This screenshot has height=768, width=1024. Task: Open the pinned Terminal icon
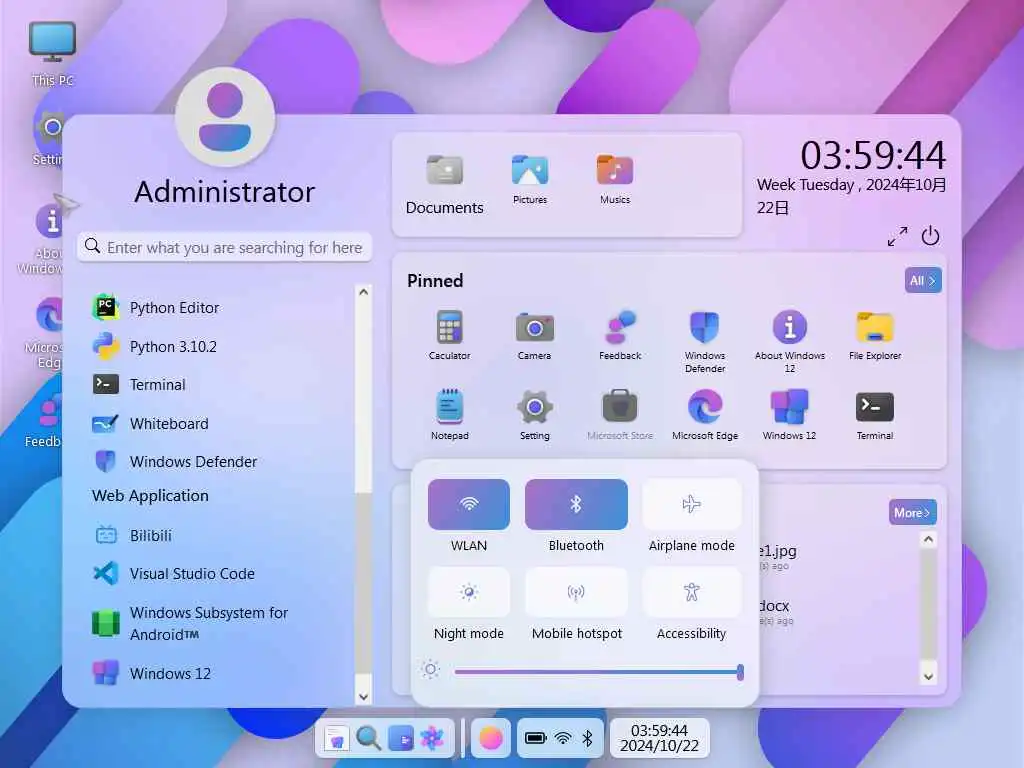point(874,415)
